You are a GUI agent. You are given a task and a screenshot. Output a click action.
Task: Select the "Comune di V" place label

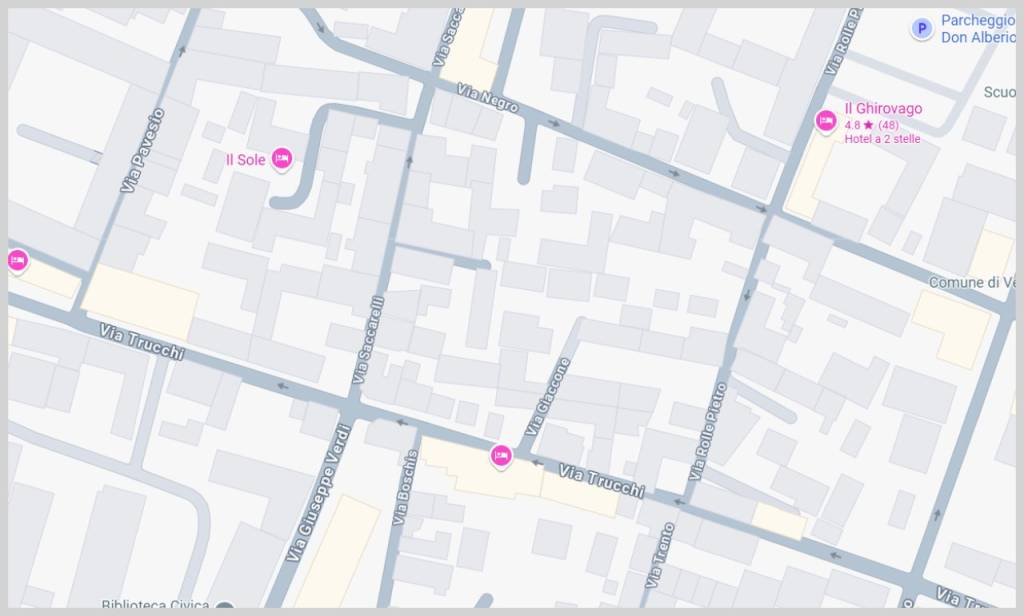click(x=972, y=282)
